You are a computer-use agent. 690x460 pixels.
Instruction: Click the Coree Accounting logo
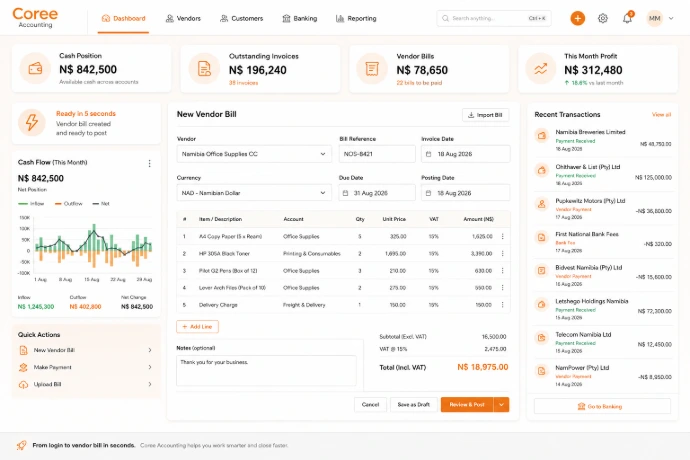pyautogui.click(x=35, y=18)
